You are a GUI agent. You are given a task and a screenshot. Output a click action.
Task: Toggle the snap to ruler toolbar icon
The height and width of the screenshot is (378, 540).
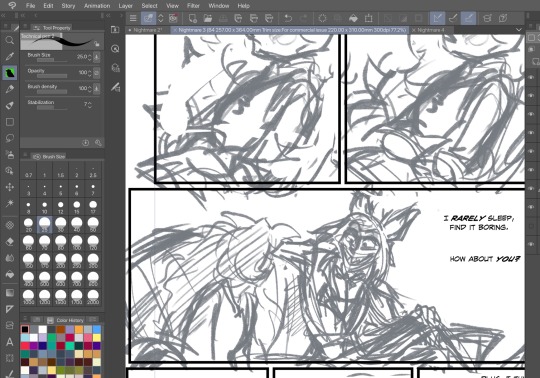[x=437, y=18]
